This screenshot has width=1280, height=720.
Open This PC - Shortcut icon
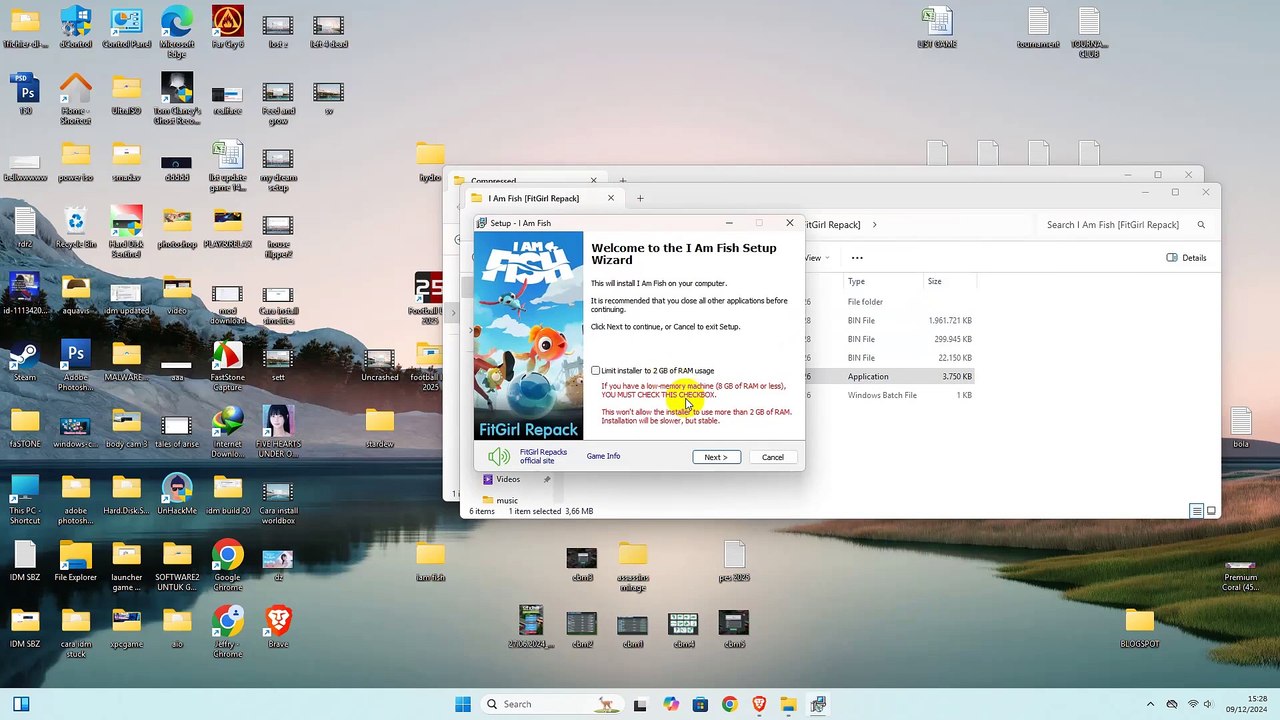tap(25, 499)
